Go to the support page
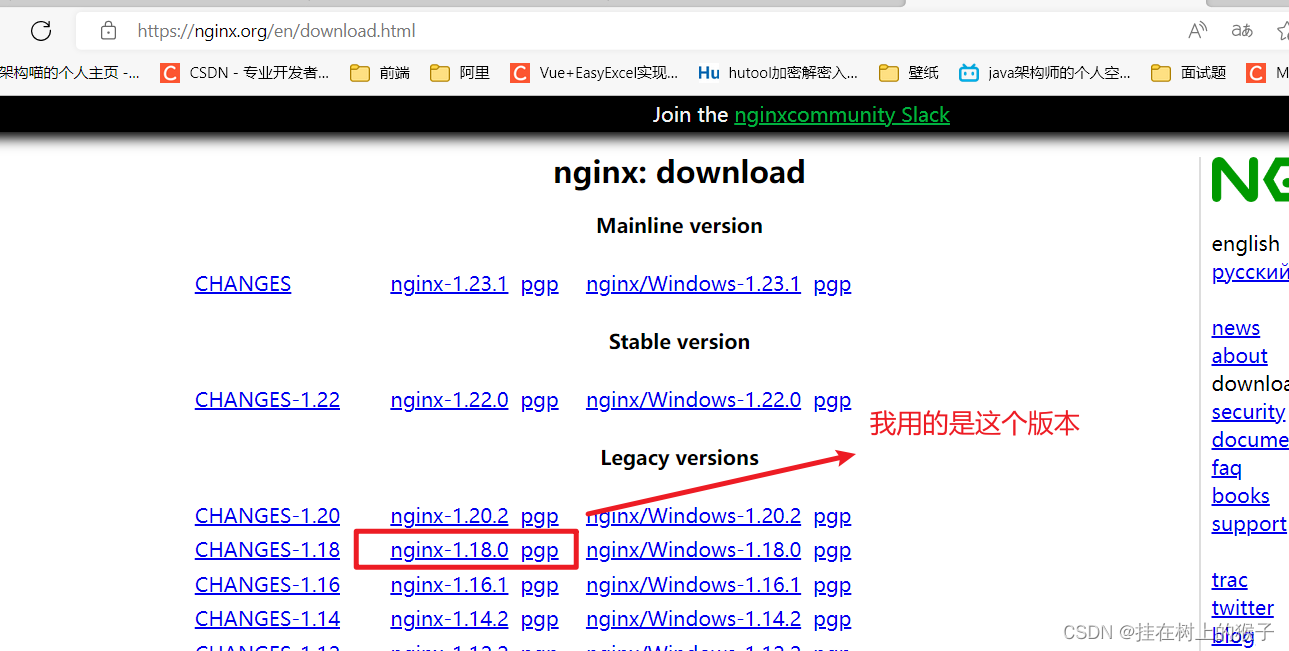Screen dimensions: 1289x651 [x=1249, y=524]
